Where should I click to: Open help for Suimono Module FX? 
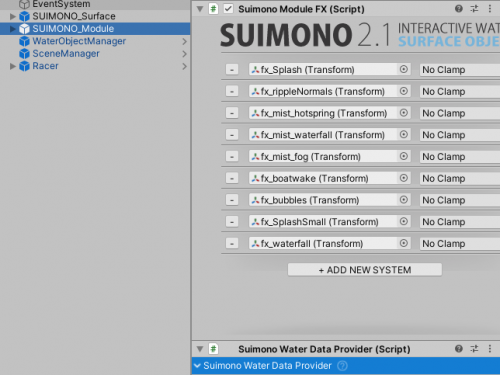click(459, 9)
